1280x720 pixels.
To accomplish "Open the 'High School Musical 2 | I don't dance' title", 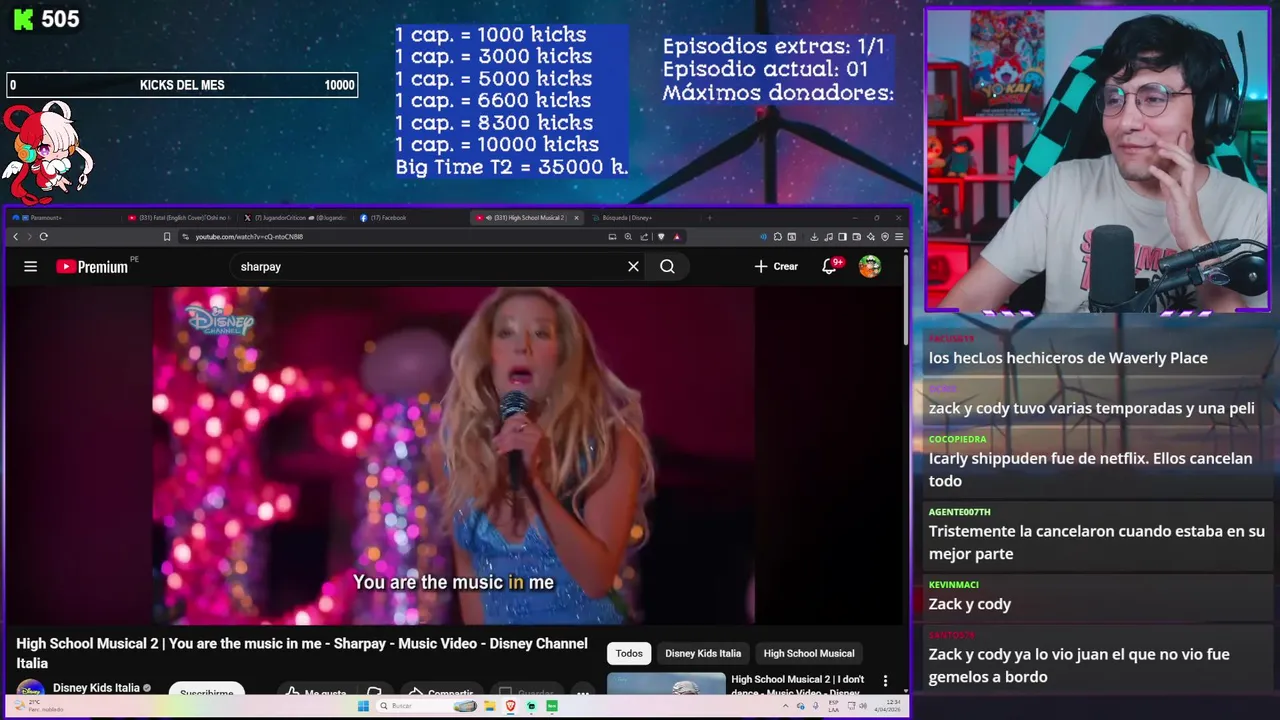I will click(x=797, y=685).
